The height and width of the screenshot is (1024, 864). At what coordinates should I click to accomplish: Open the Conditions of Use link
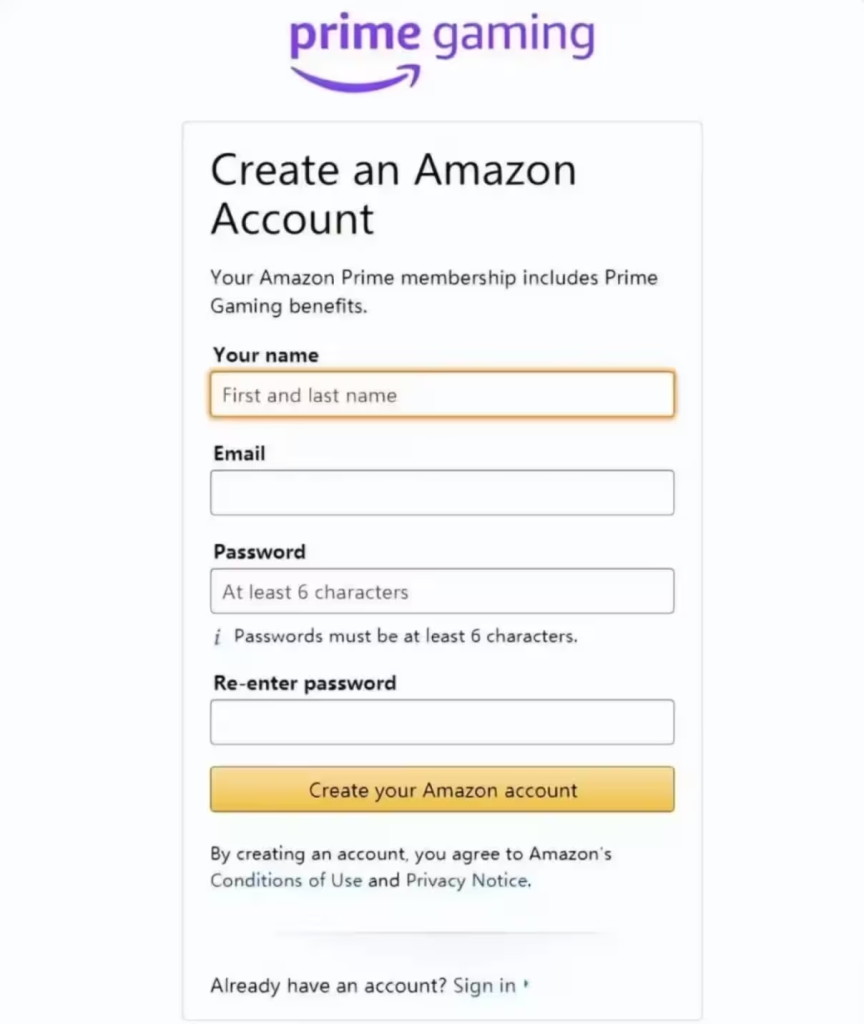pos(286,880)
